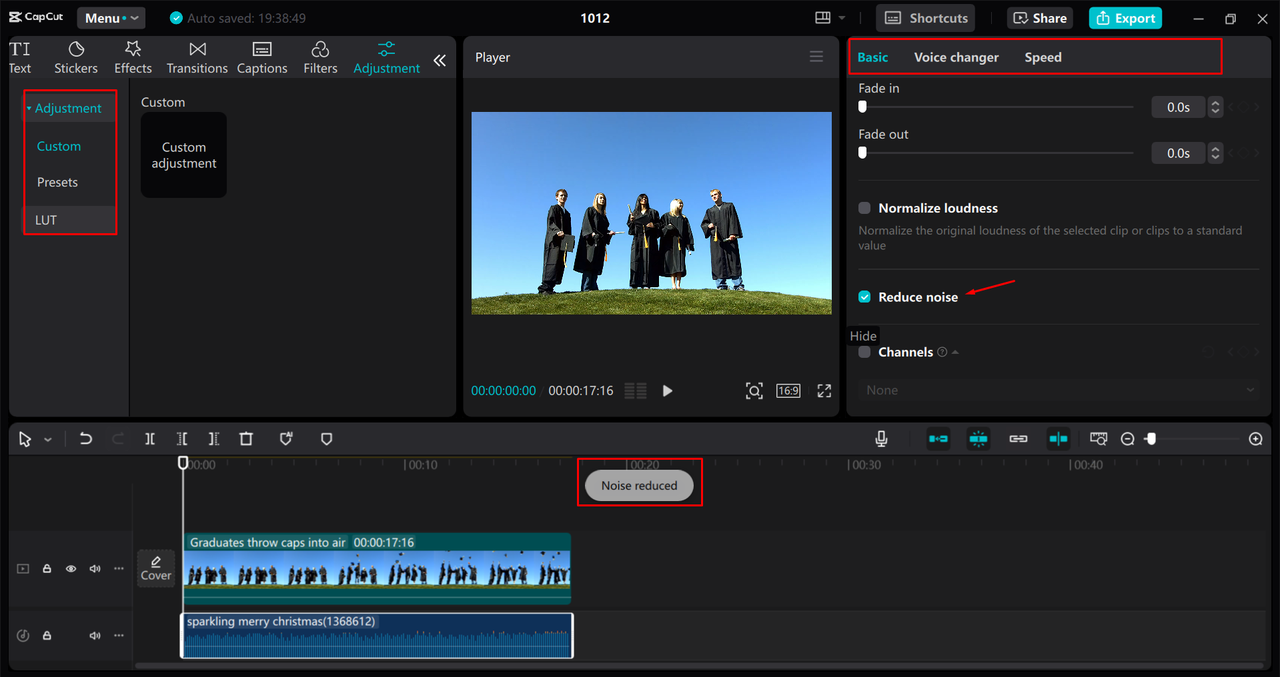Click the Share button
Image resolution: width=1280 pixels, height=677 pixels.
[1041, 18]
